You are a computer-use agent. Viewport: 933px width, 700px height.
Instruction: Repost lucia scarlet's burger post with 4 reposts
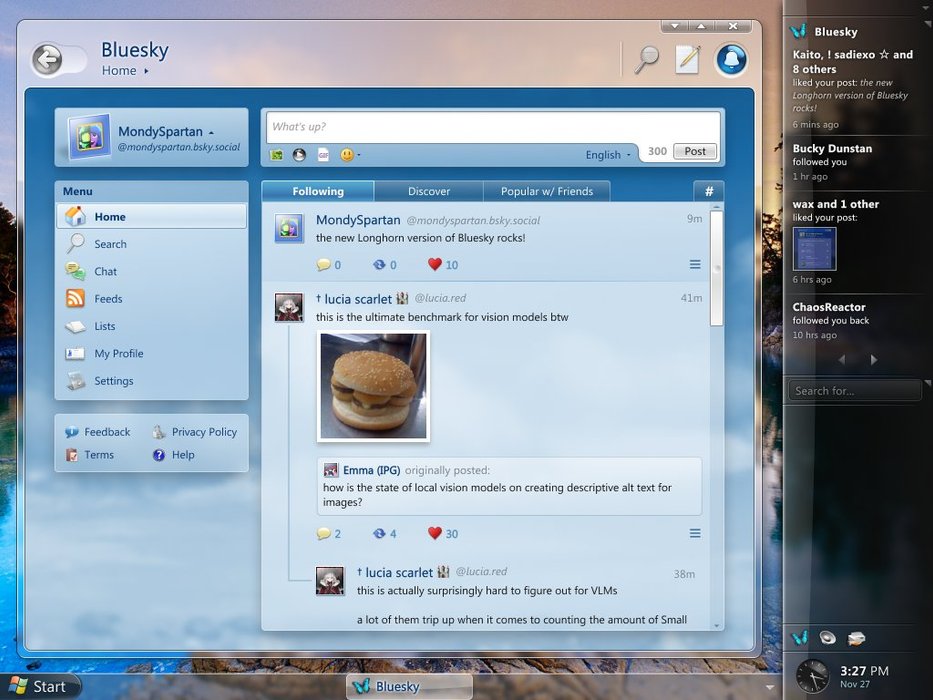pyautogui.click(x=384, y=534)
